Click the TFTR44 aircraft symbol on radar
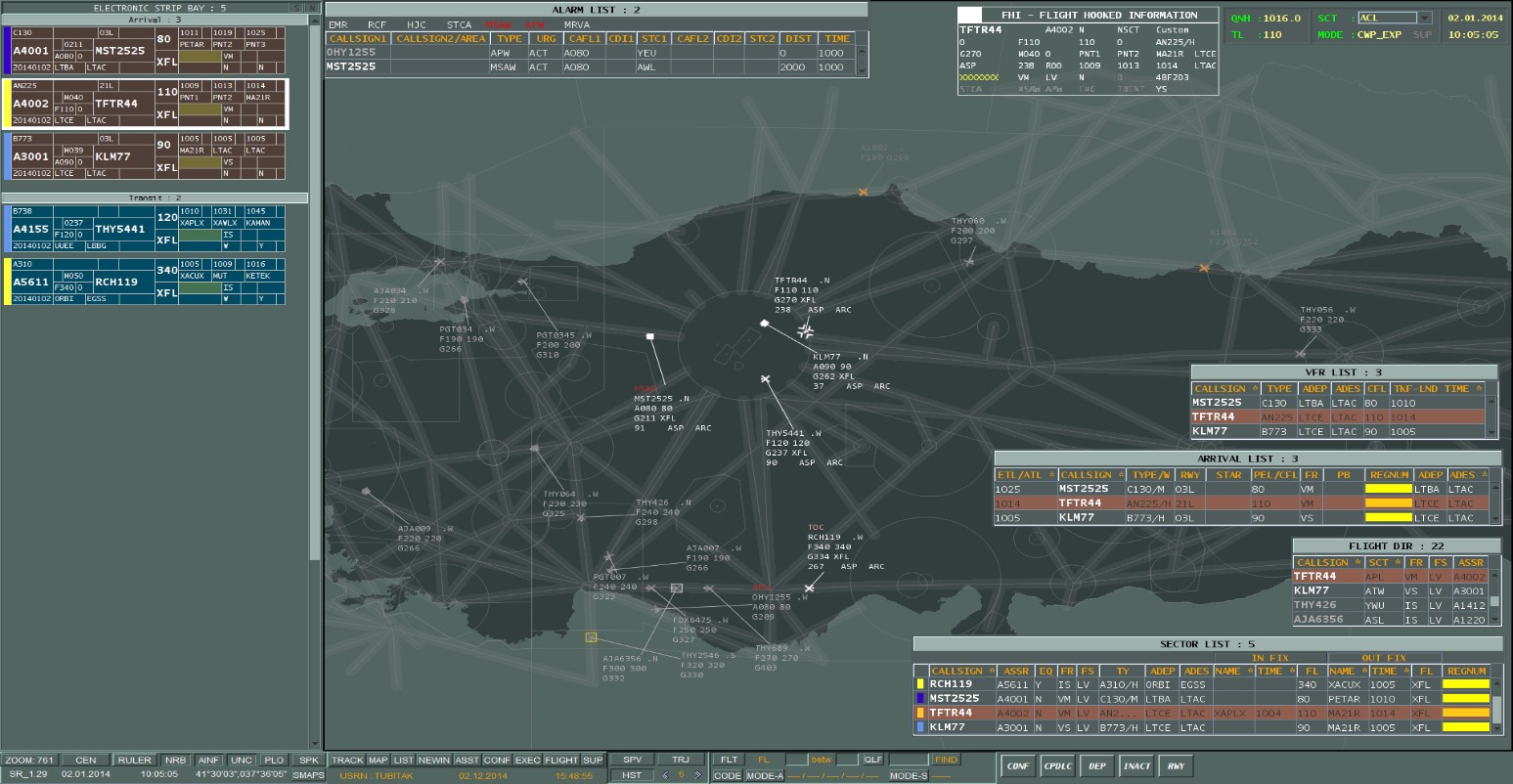Screen dimensions: 1513x784 pyautogui.click(x=805, y=331)
